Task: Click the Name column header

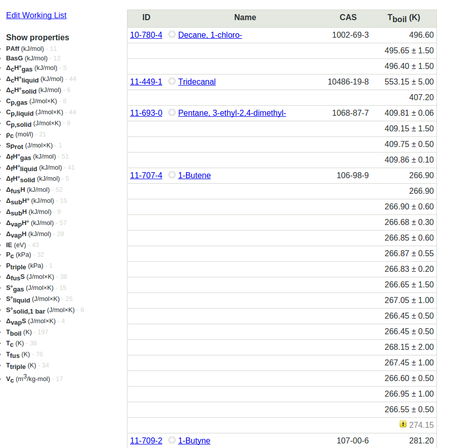Action: [245, 17]
